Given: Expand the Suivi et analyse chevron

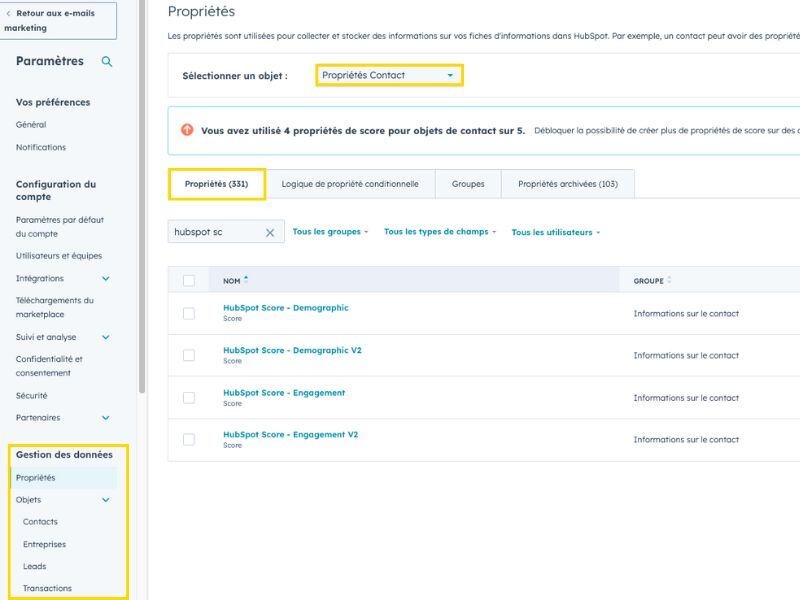Looking at the screenshot, I should tap(106, 337).
